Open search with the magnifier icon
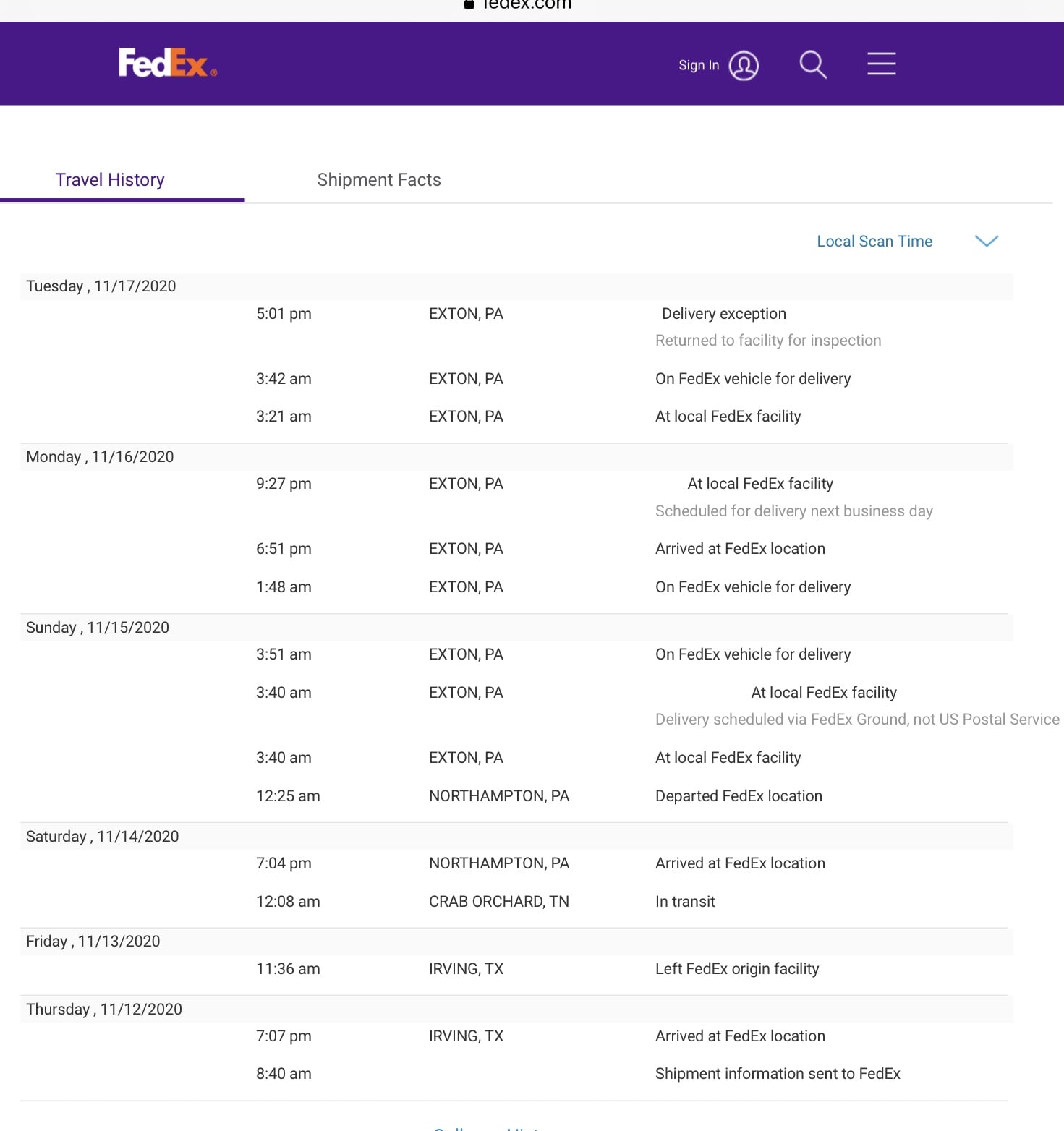The width and height of the screenshot is (1064, 1131). point(813,64)
